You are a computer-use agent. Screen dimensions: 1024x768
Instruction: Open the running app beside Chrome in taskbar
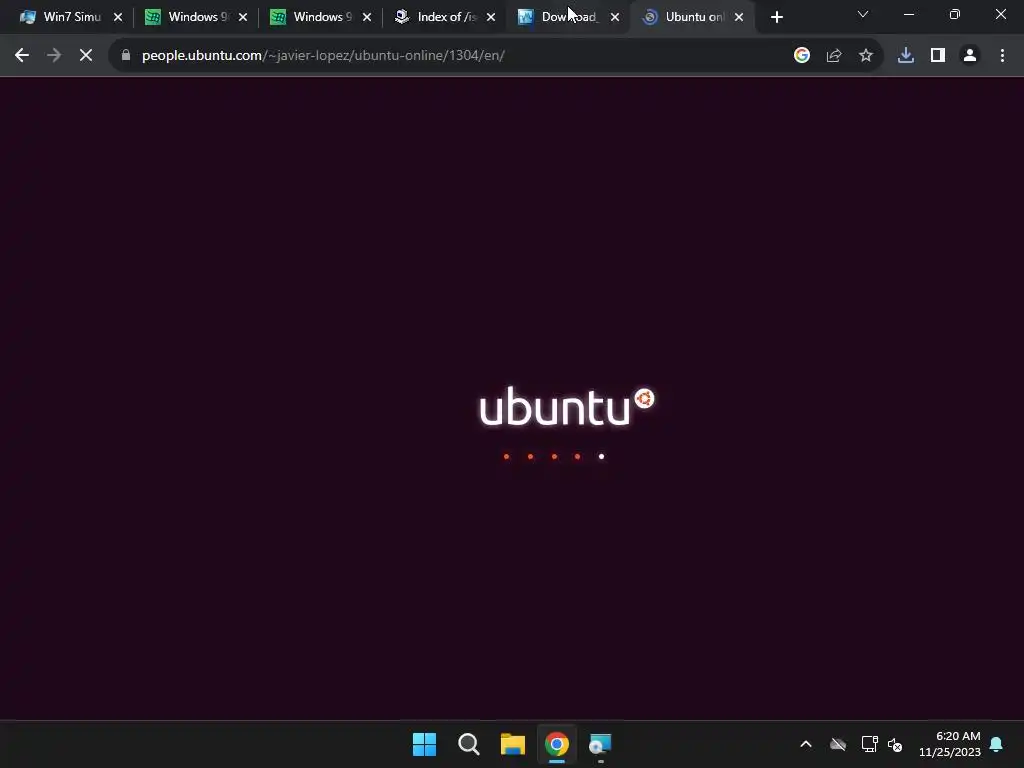(601, 744)
